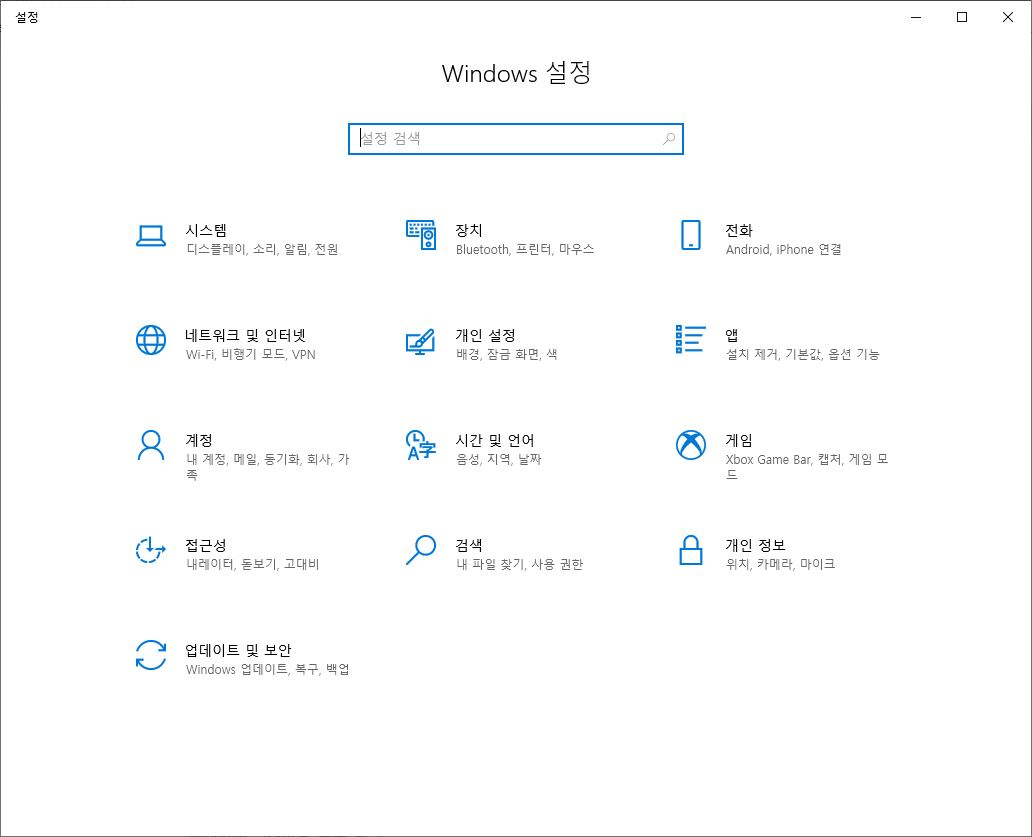Maximize the 설정 window
The image size is (1032, 837).
pos(962,17)
